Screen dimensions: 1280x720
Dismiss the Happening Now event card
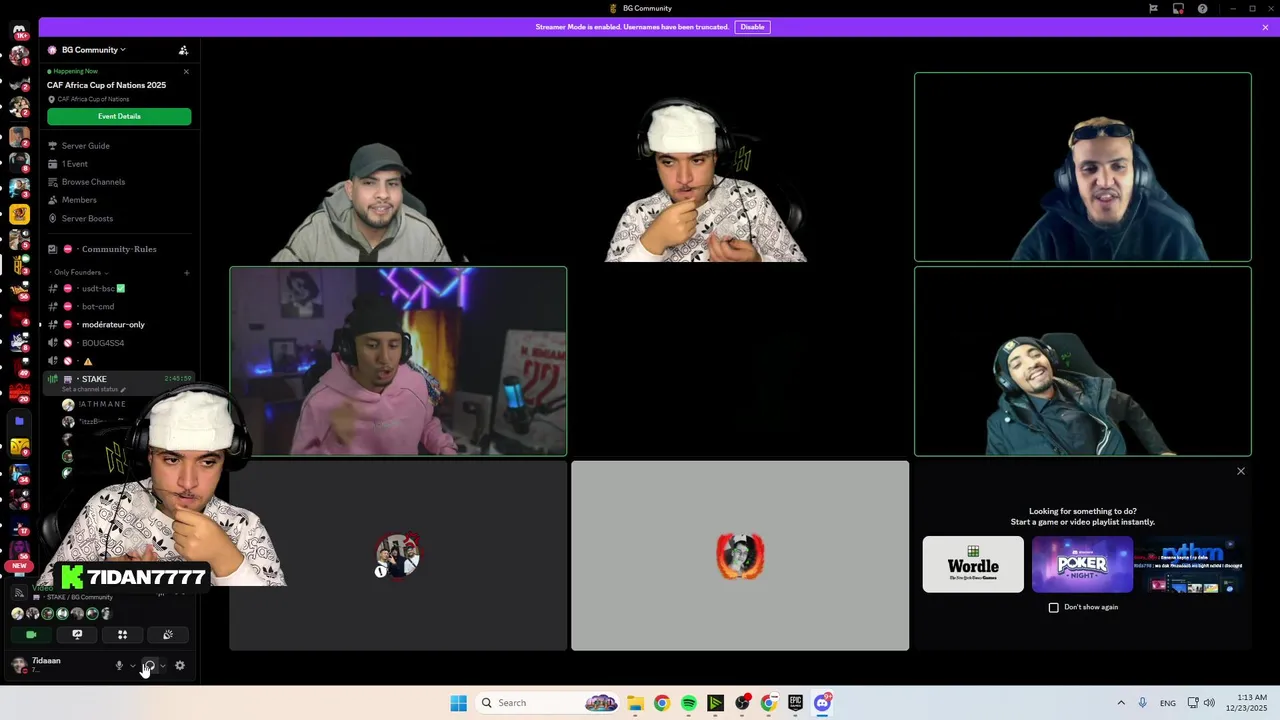tap(186, 72)
